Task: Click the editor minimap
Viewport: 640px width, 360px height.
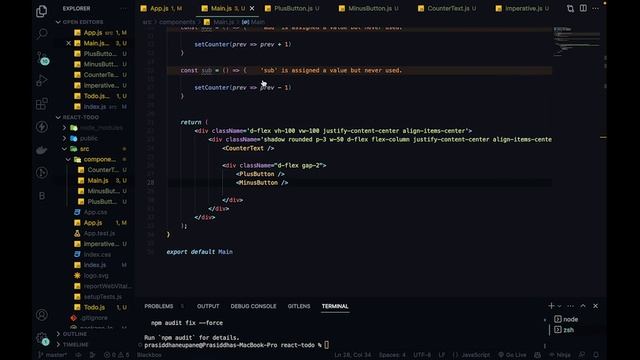Action: [x=577, y=41]
